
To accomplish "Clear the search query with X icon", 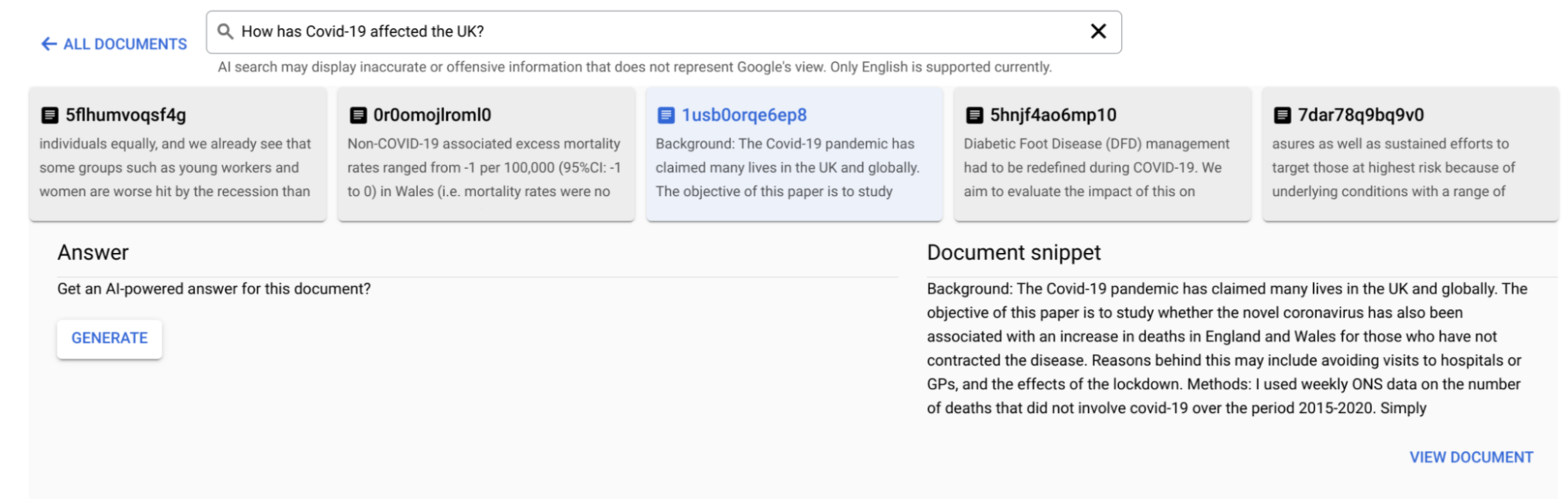I will pyautogui.click(x=1098, y=31).
